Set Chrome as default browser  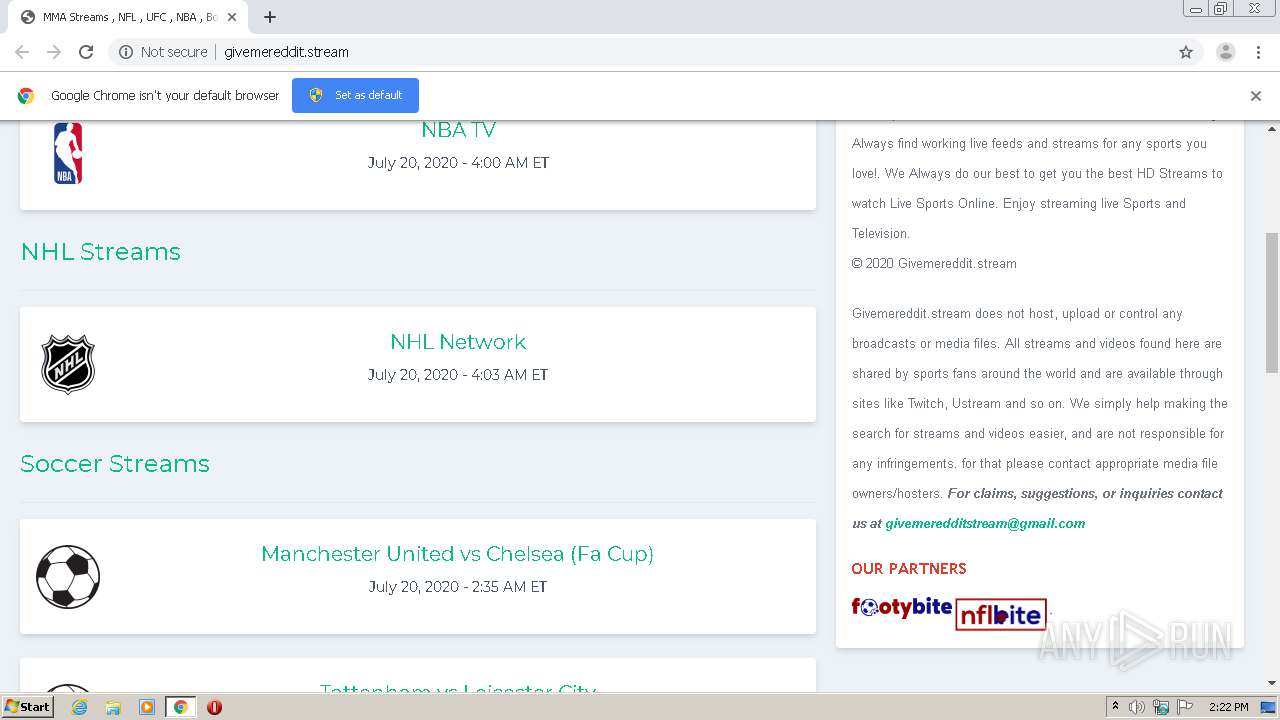pos(355,95)
